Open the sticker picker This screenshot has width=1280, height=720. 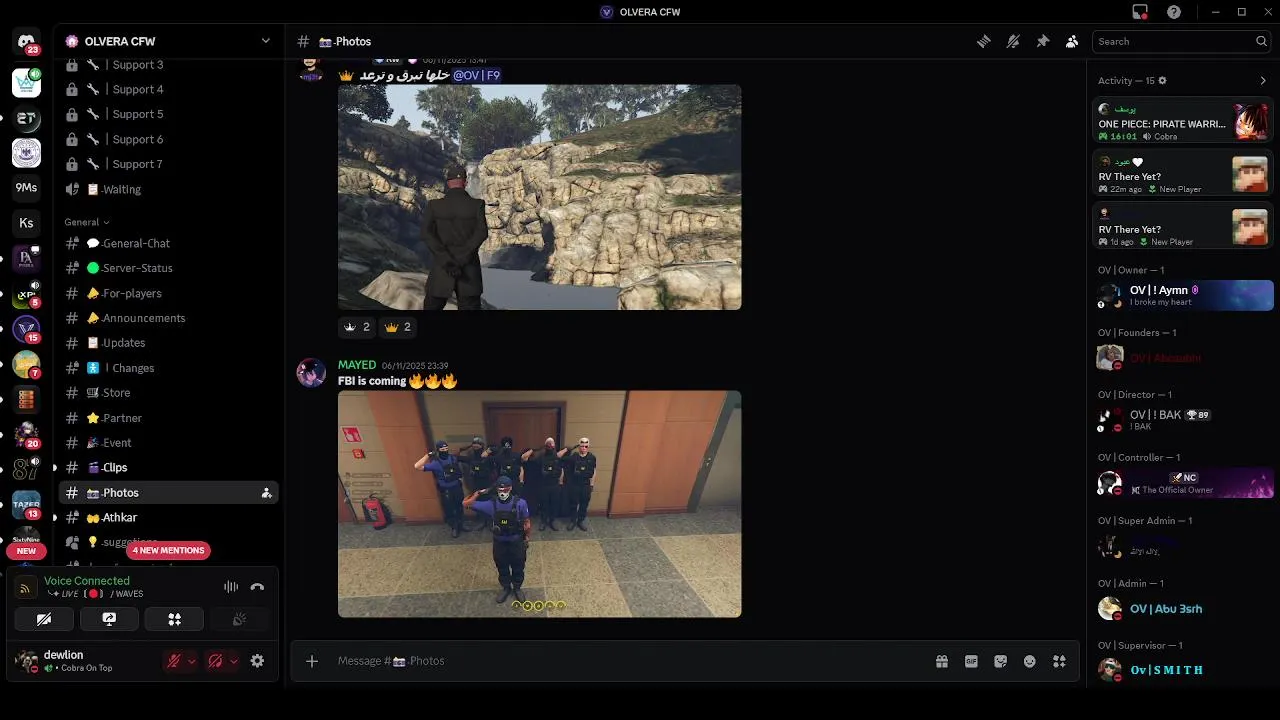[x=1001, y=661]
